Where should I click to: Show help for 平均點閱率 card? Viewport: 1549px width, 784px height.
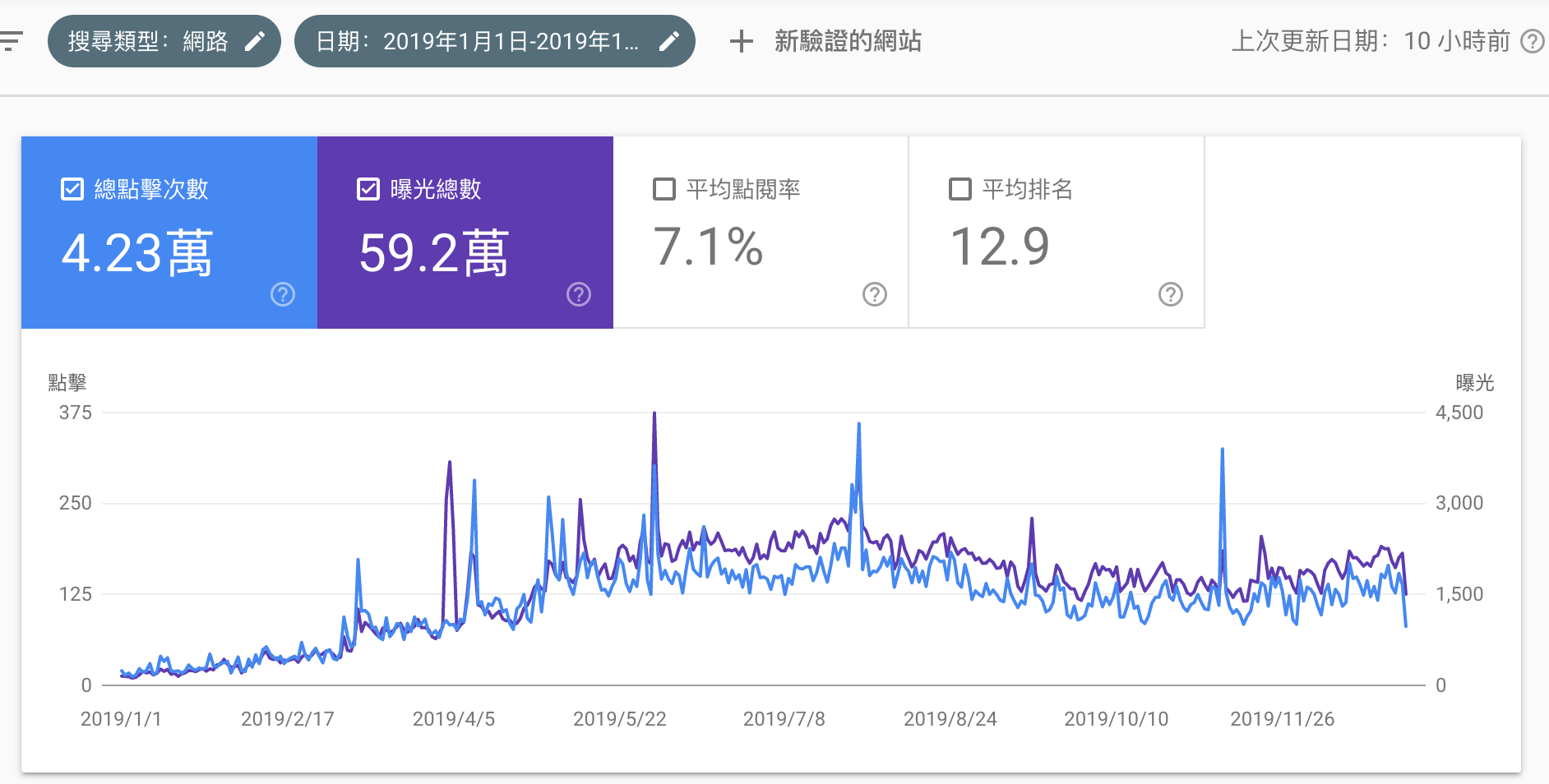875,294
